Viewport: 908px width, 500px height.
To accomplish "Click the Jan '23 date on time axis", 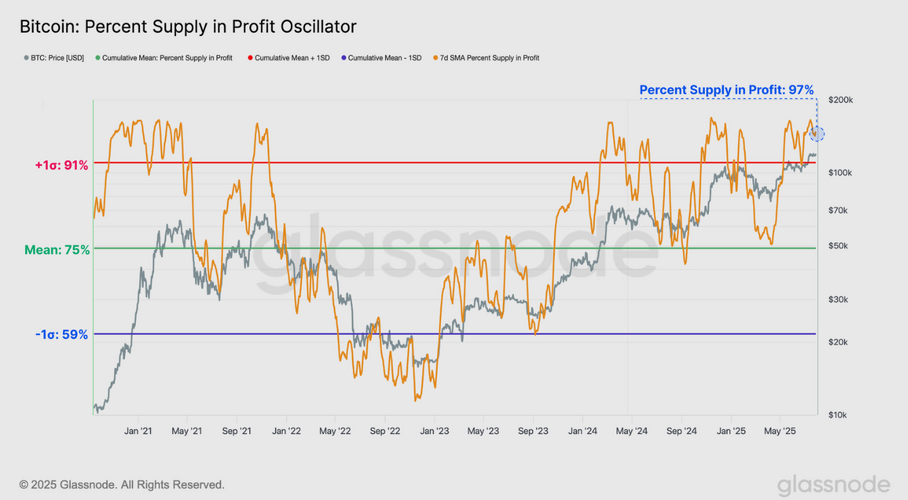I will pos(434,431).
